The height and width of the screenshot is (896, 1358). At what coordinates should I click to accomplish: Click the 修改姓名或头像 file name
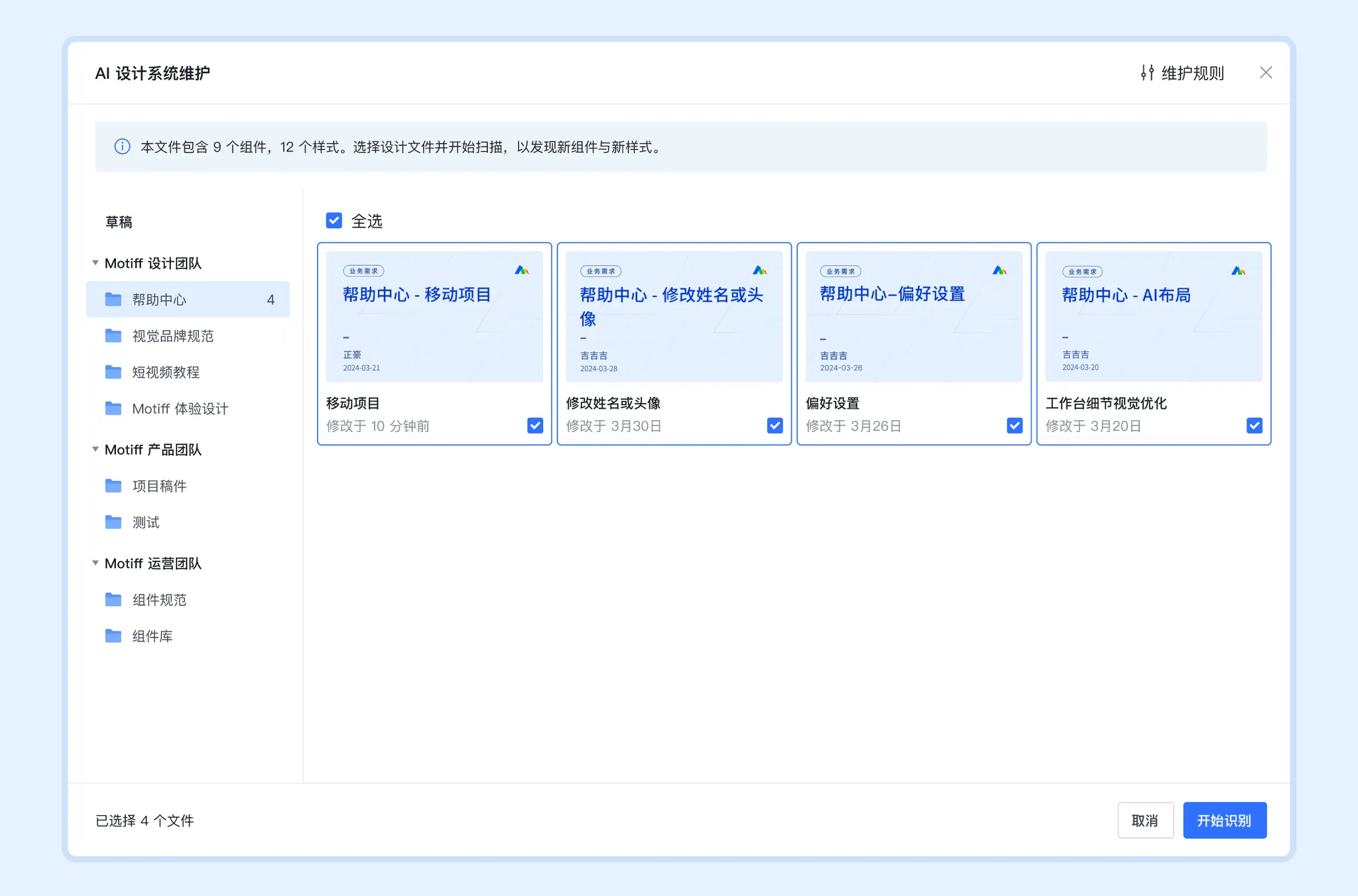pos(613,403)
